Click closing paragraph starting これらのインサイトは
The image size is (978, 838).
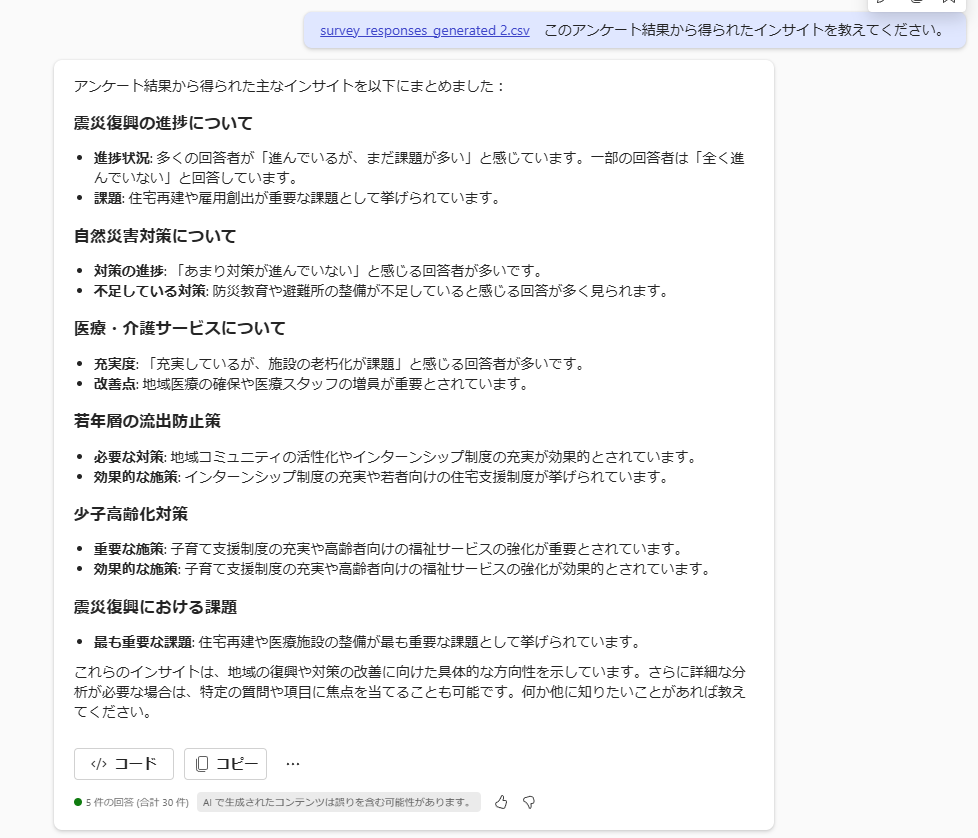(409, 691)
